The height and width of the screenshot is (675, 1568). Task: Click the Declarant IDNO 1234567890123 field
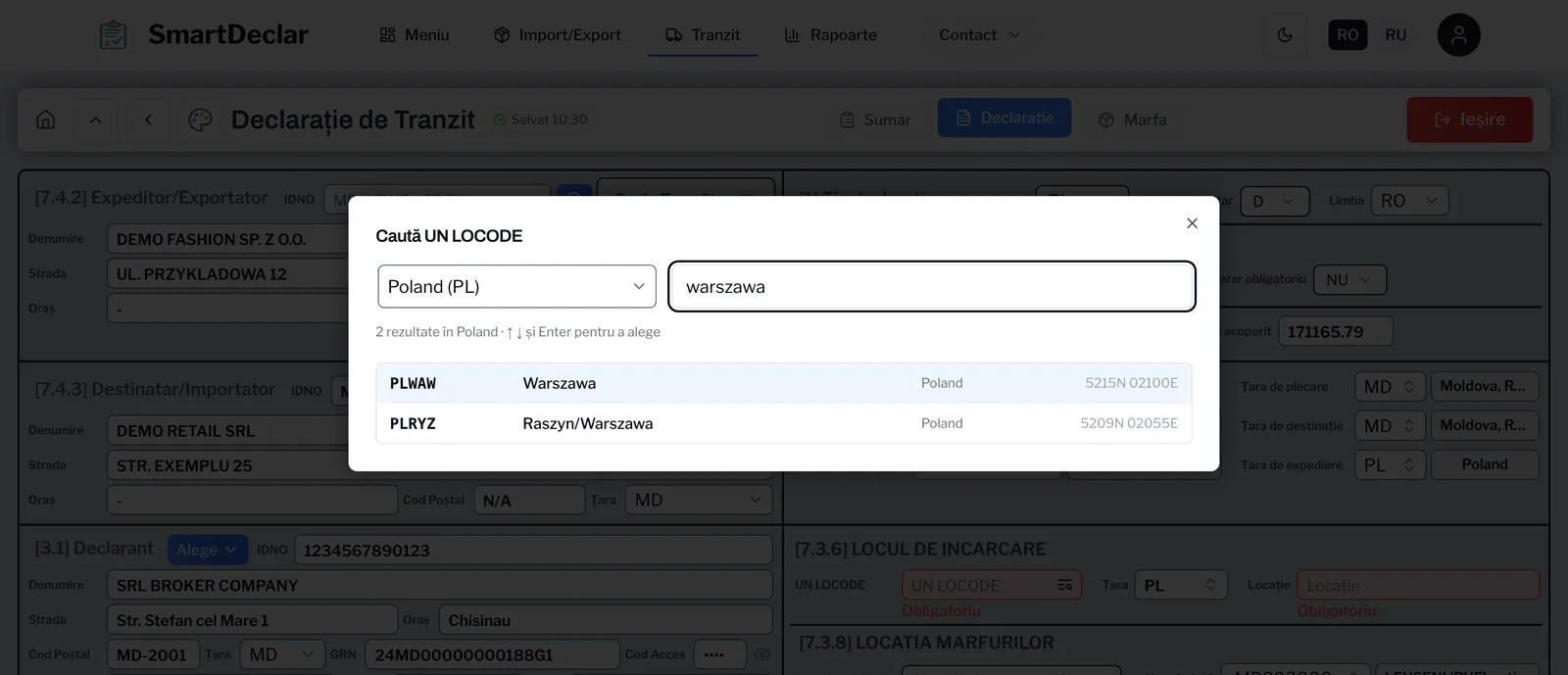[533, 550]
